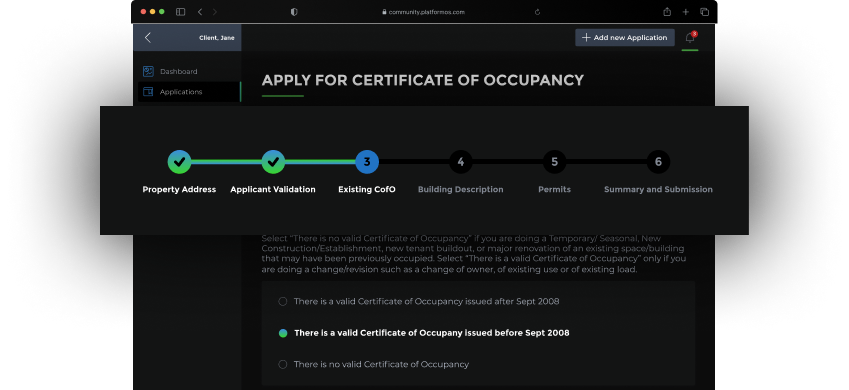
Task: Reload the page in Safari
Action: tap(537, 12)
